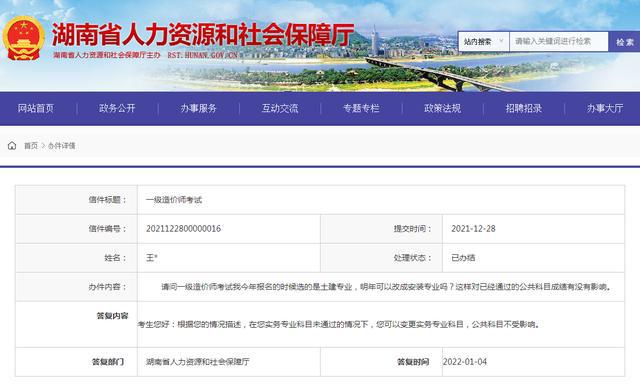This screenshot has height=388, width=640.
Task: Open the 办事大厅 menu item
Action: [x=605, y=109]
